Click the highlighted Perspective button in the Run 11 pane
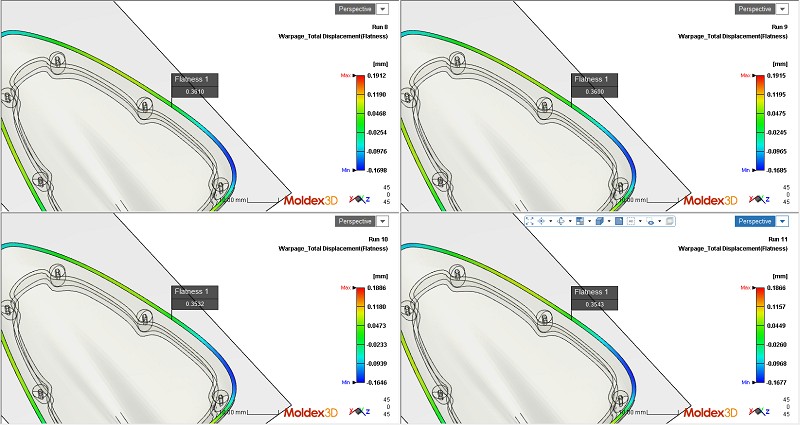800x425 pixels. (755, 221)
